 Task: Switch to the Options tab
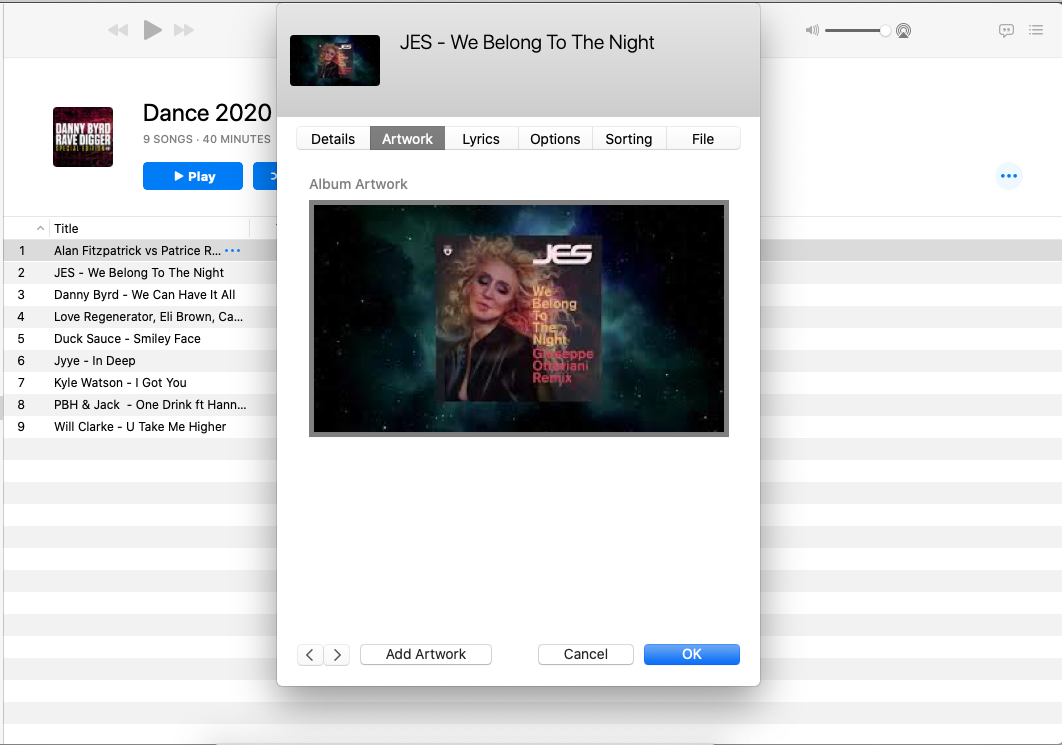click(555, 138)
